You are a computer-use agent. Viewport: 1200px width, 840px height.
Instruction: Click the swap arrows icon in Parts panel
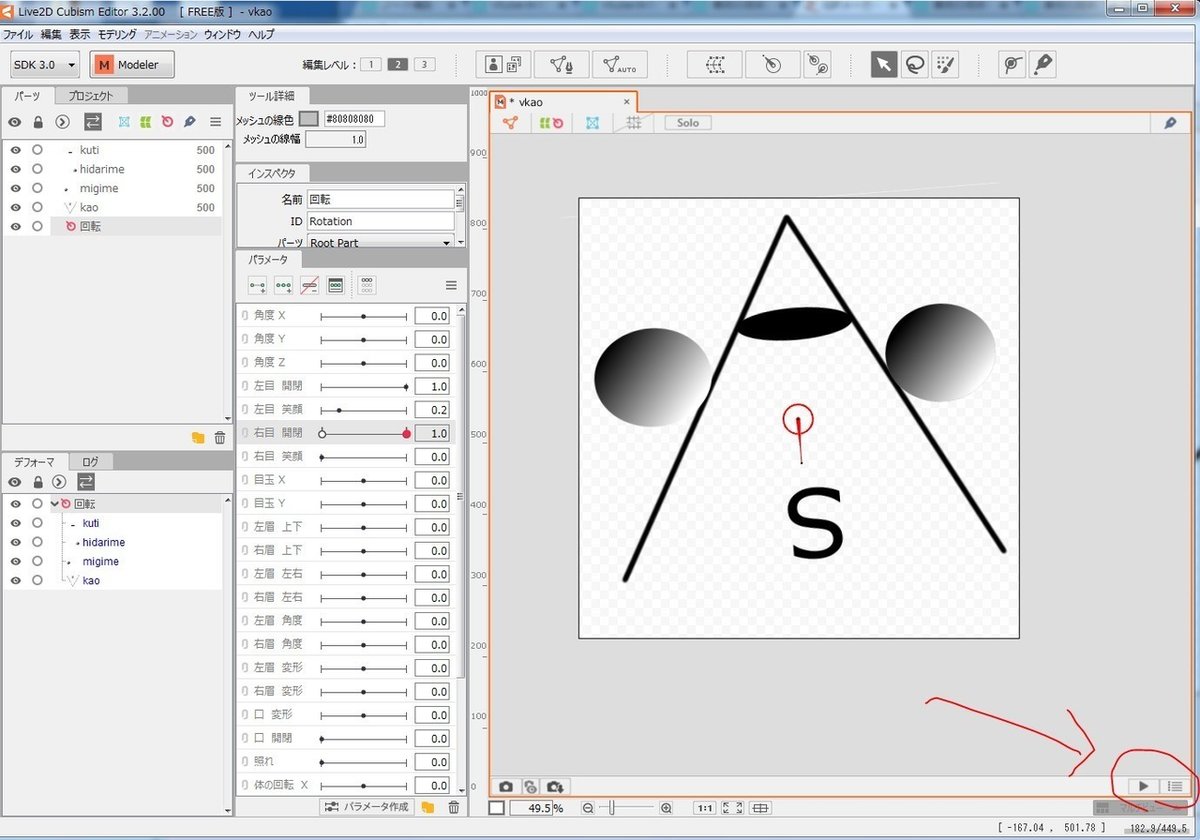pyautogui.click(x=92, y=122)
